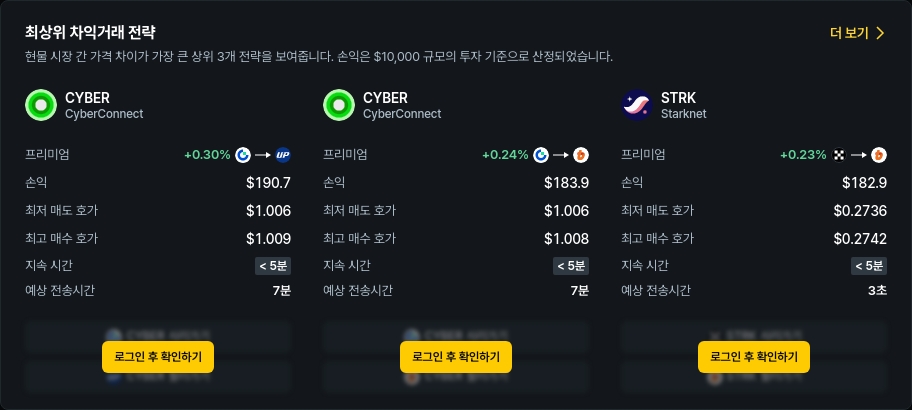This screenshot has height=410, width=912.
Task: Click the OKX exchange icon in the STRK card
Action: [839, 155]
